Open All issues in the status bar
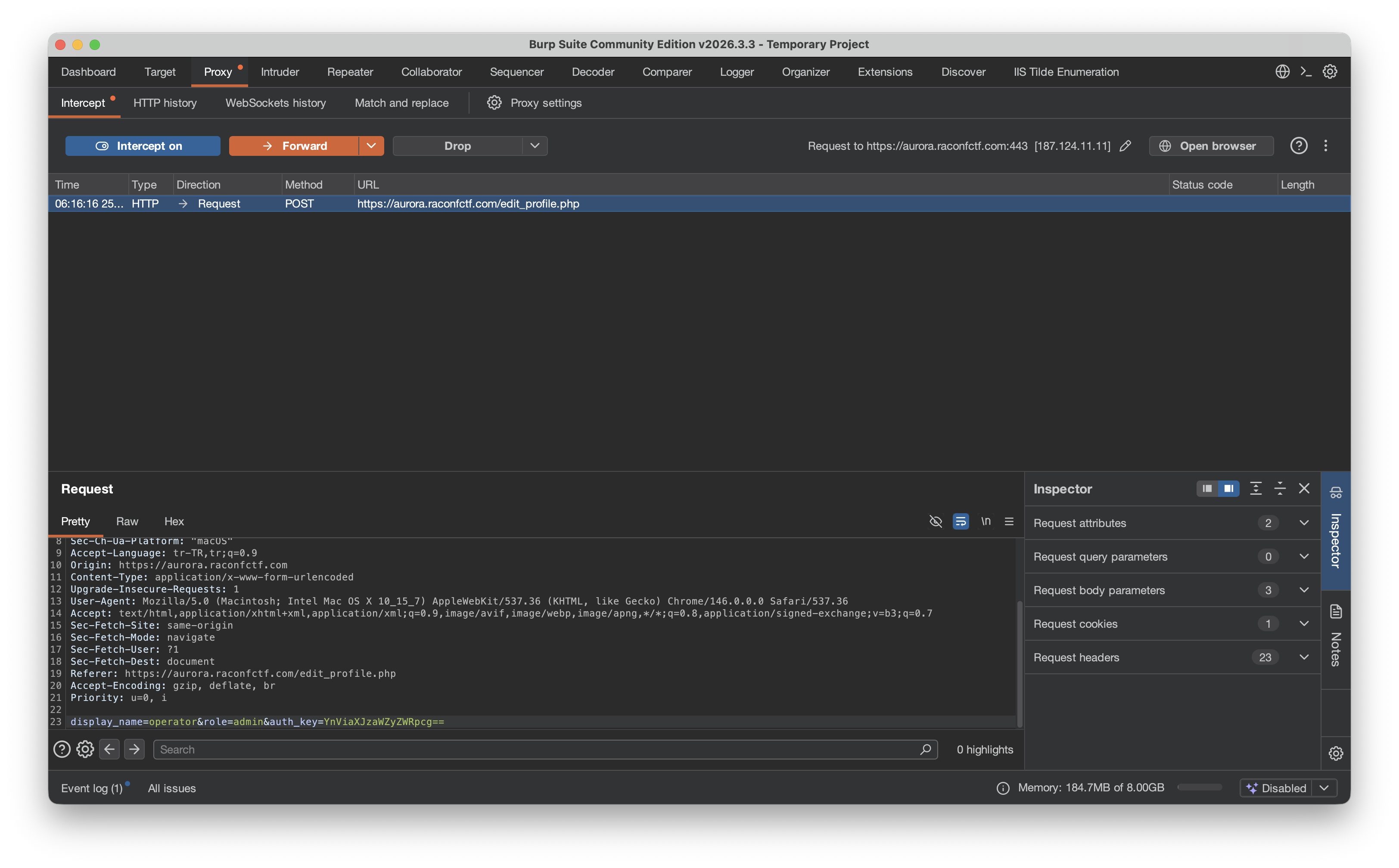This screenshot has width=1399, height=868. coord(172,788)
